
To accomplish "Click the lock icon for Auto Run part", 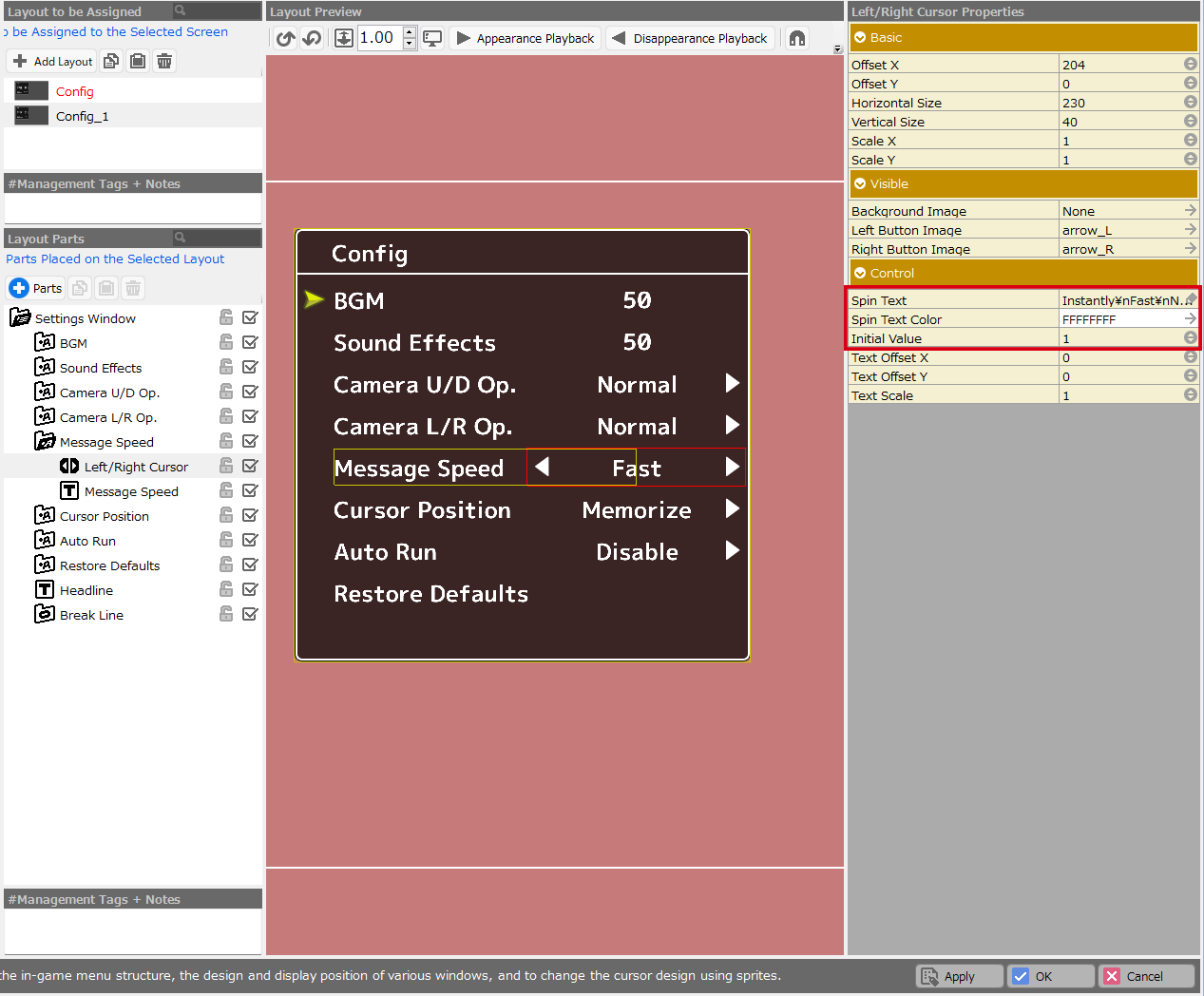I will 226,540.
